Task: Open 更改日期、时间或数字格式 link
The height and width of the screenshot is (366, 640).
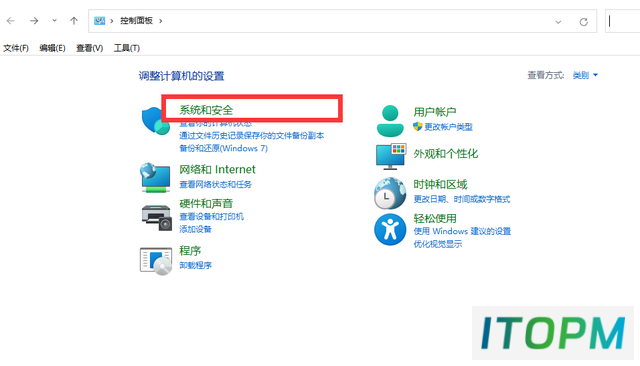Action: click(462, 199)
